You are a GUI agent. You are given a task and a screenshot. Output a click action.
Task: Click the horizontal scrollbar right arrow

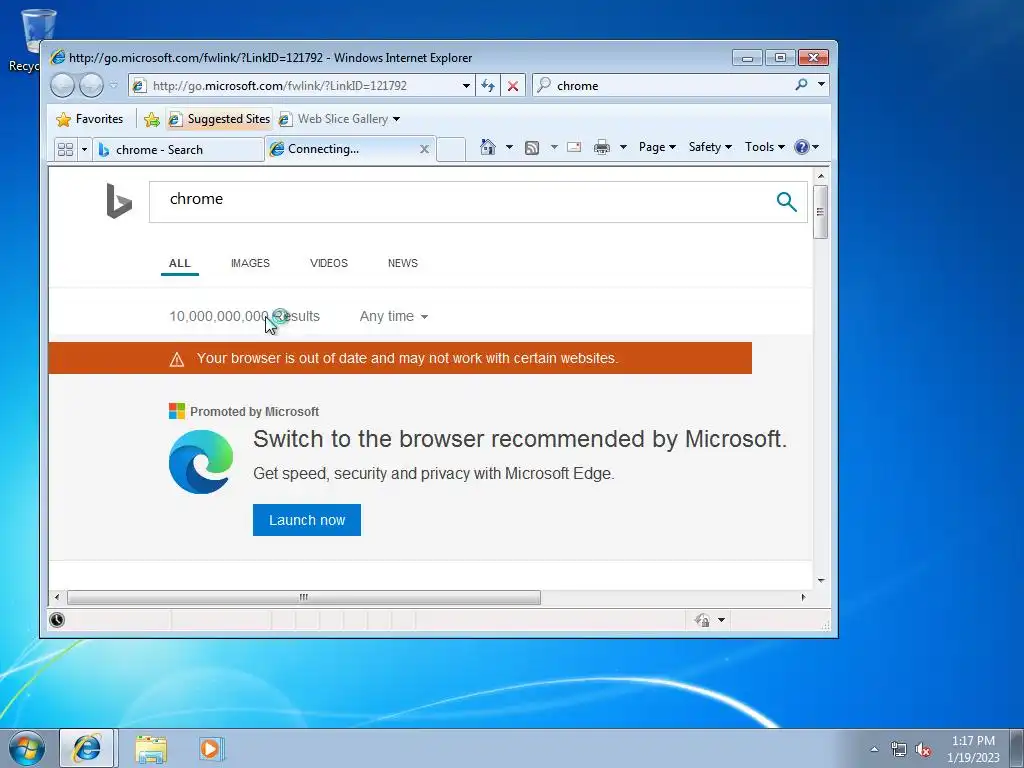(x=803, y=597)
